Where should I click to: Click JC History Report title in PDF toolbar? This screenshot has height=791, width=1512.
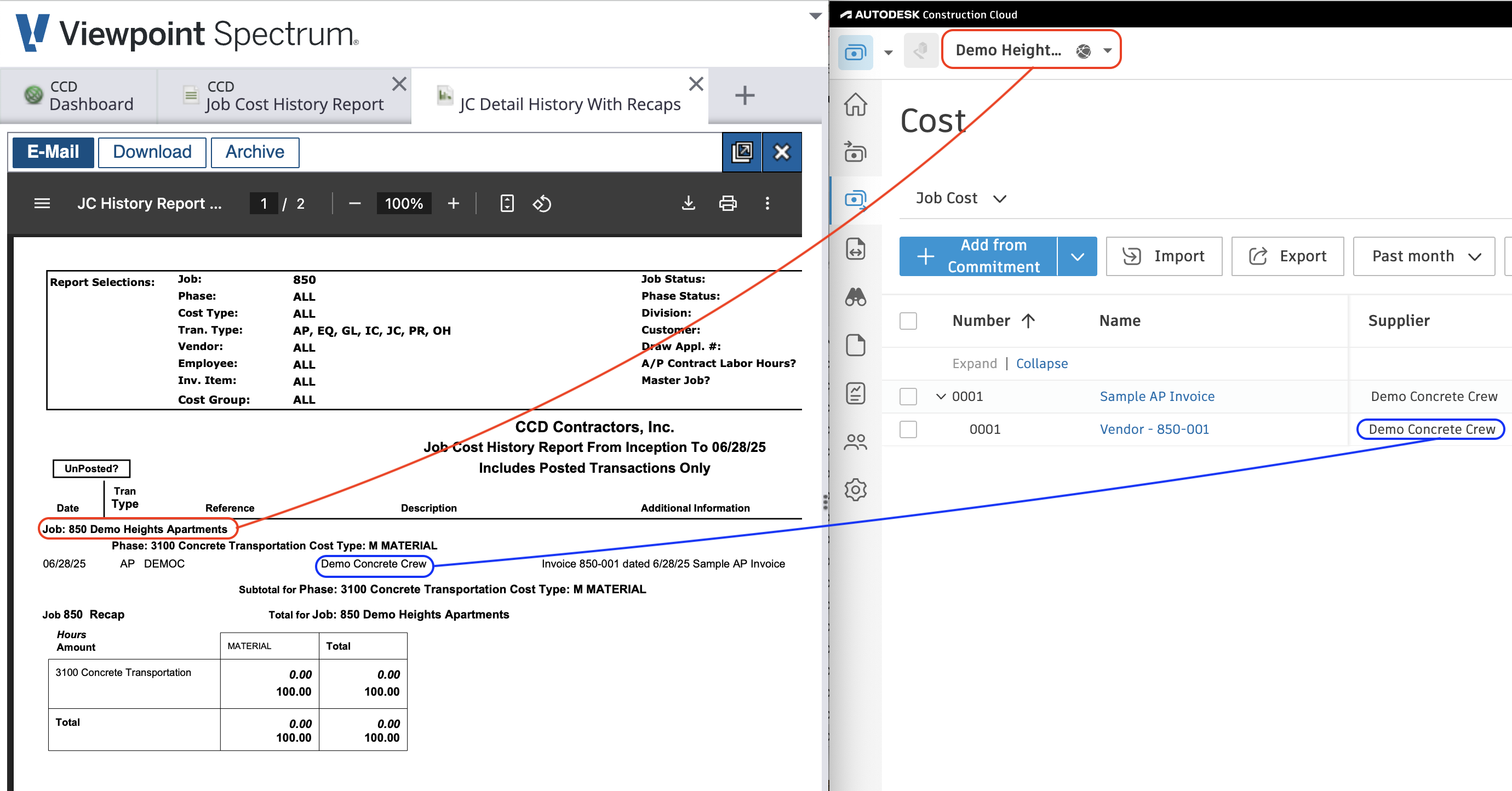149,204
